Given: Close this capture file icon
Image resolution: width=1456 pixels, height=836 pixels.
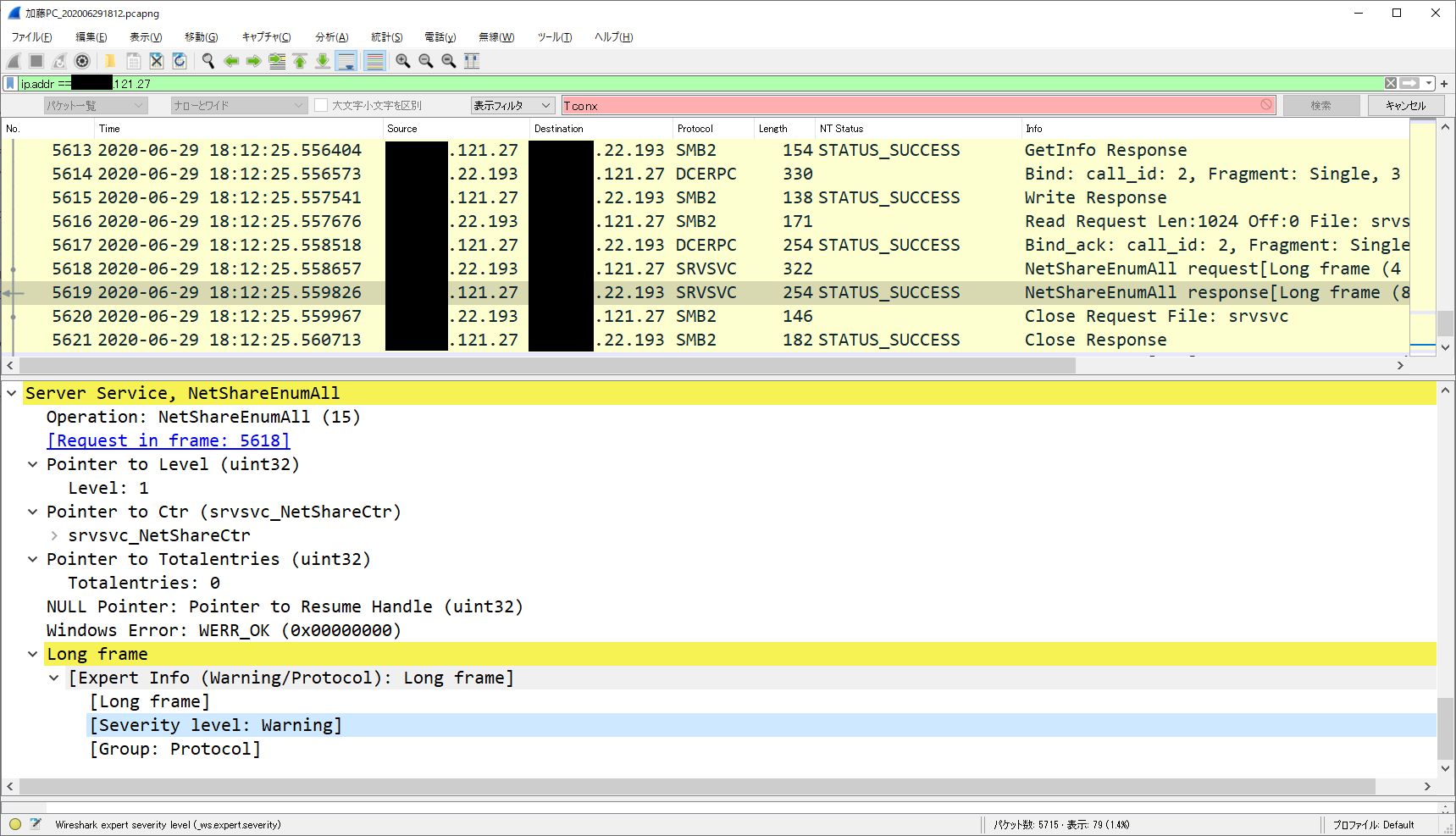Looking at the screenshot, I should click(x=156, y=61).
